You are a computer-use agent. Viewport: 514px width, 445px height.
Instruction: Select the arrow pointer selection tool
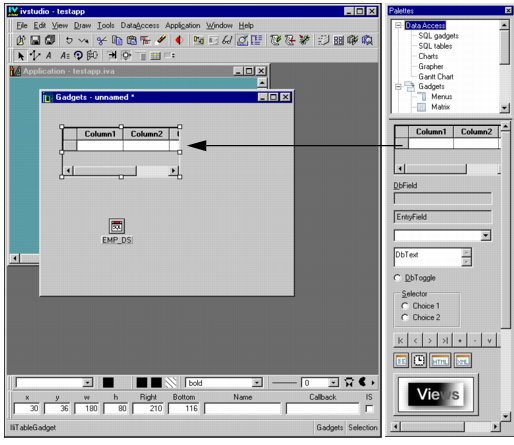coord(21,56)
